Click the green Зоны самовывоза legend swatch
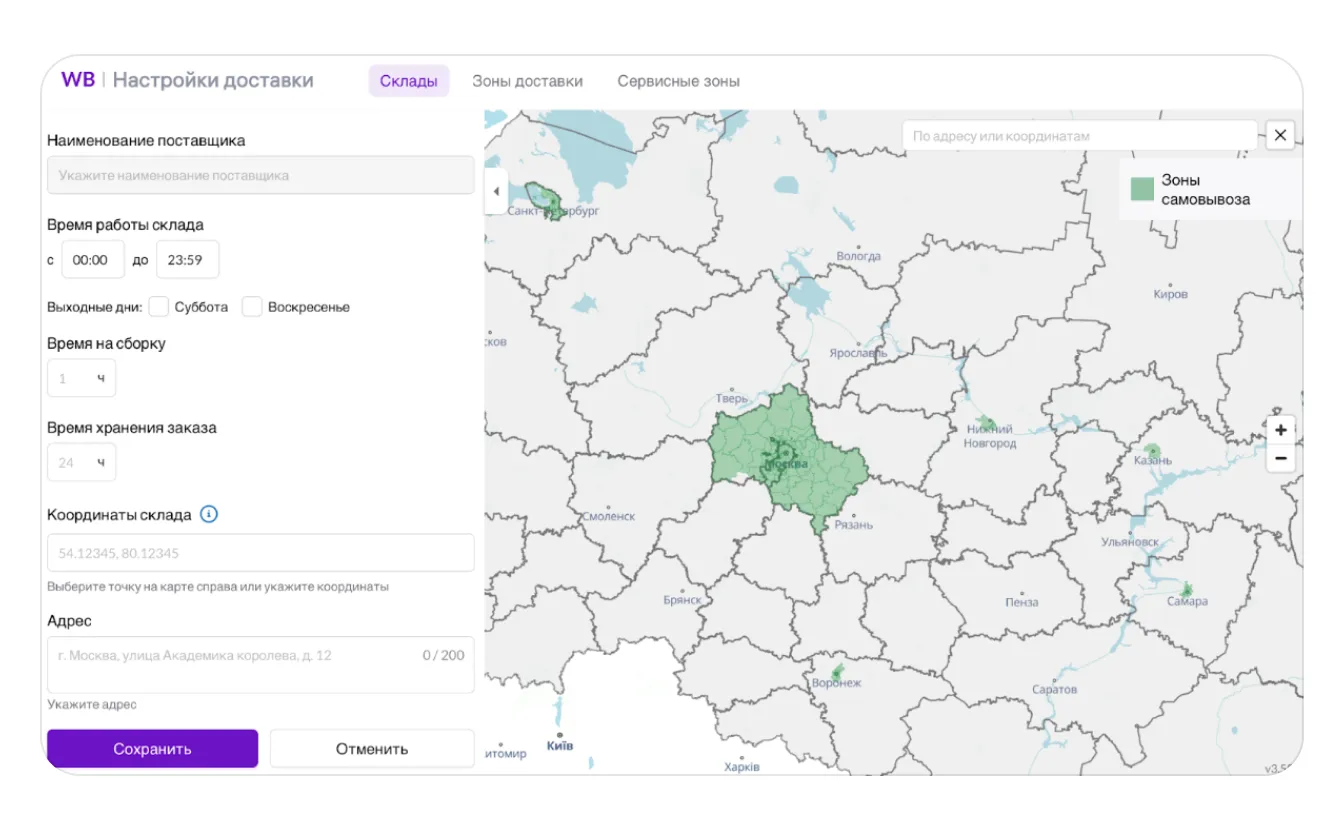 coord(1142,189)
